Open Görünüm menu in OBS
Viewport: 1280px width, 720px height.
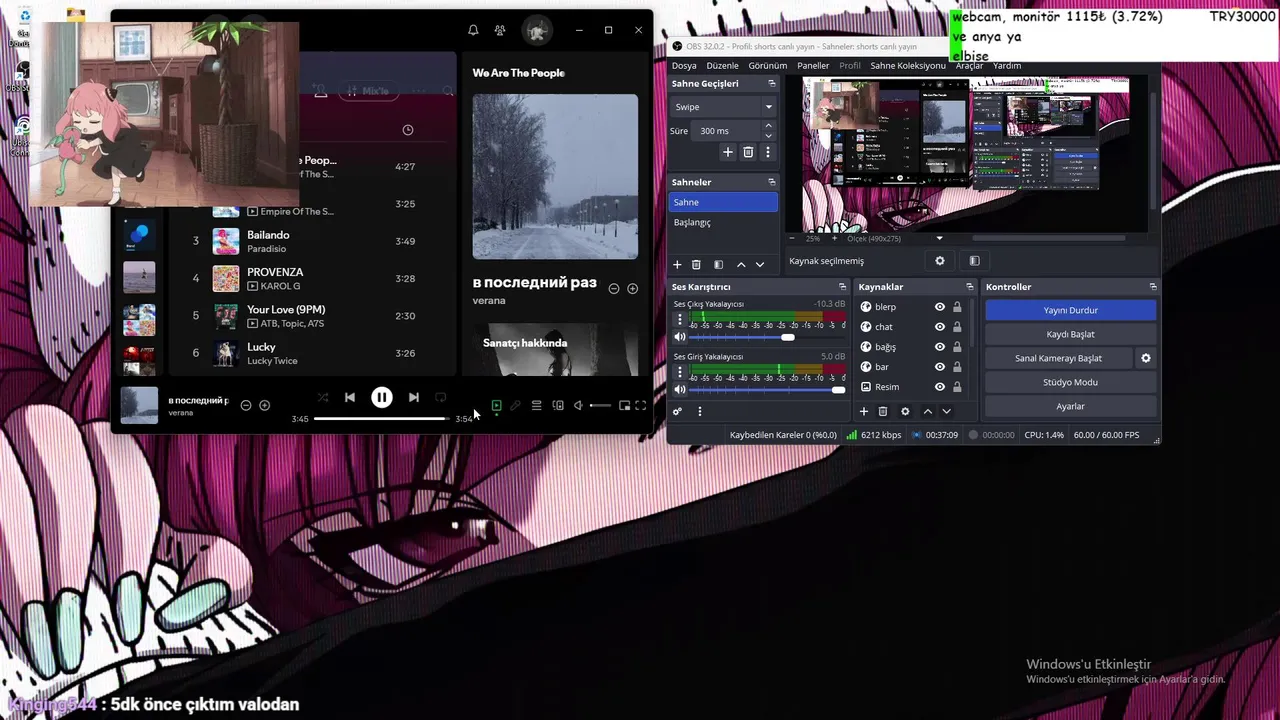point(768,65)
